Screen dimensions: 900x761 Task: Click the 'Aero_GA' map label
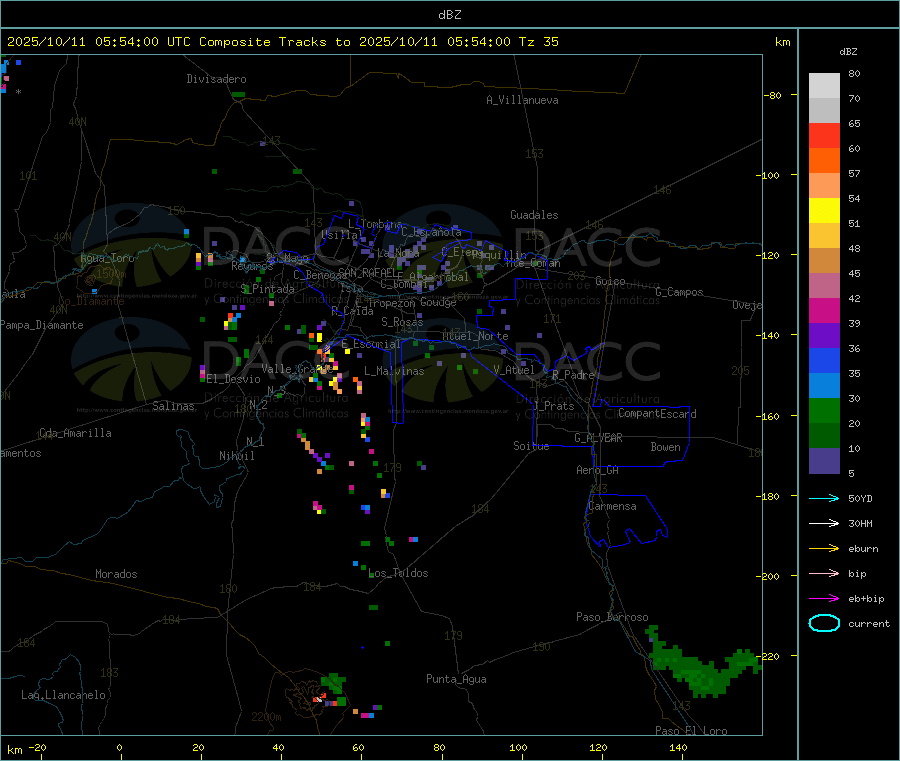[598, 470]
